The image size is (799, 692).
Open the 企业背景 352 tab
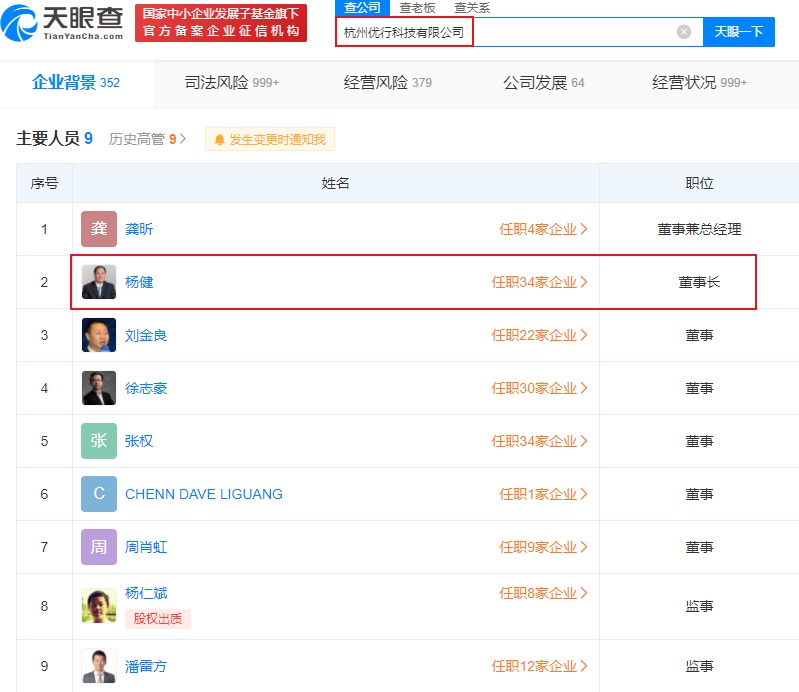click(76, 83)
